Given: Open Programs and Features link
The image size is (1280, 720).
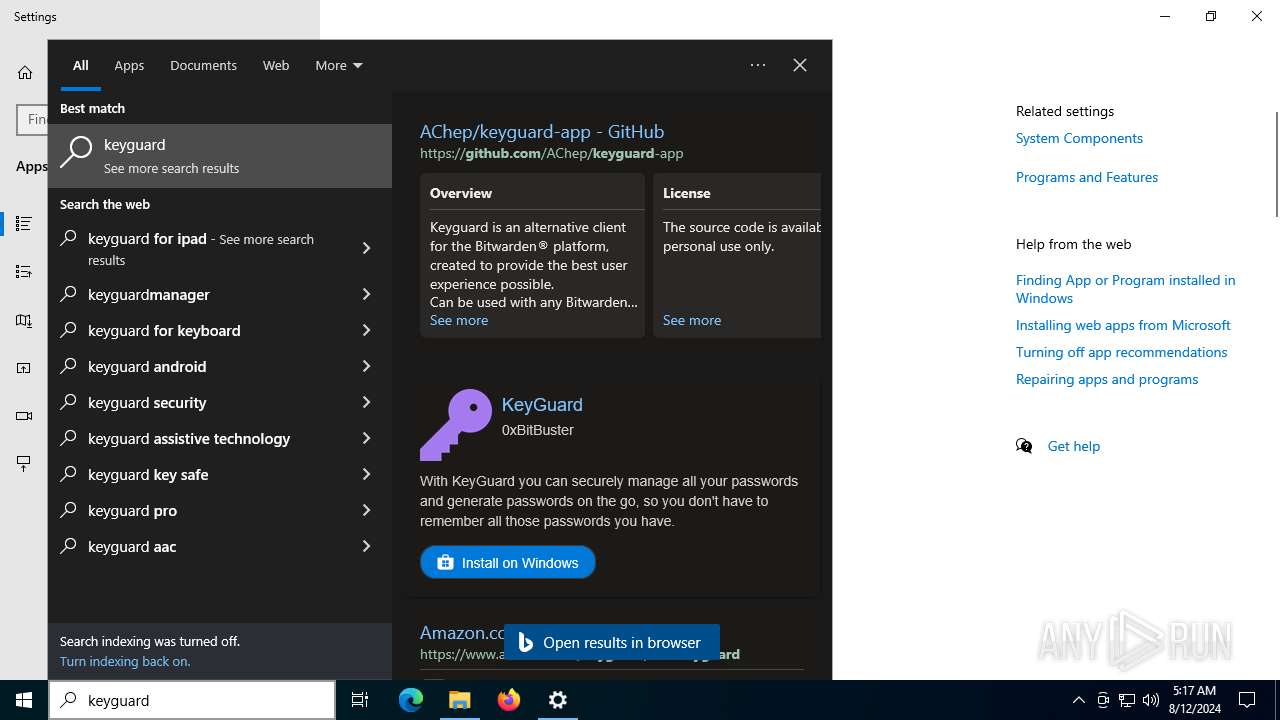Looking at the screenshot, I should [x=1087, y=177].
